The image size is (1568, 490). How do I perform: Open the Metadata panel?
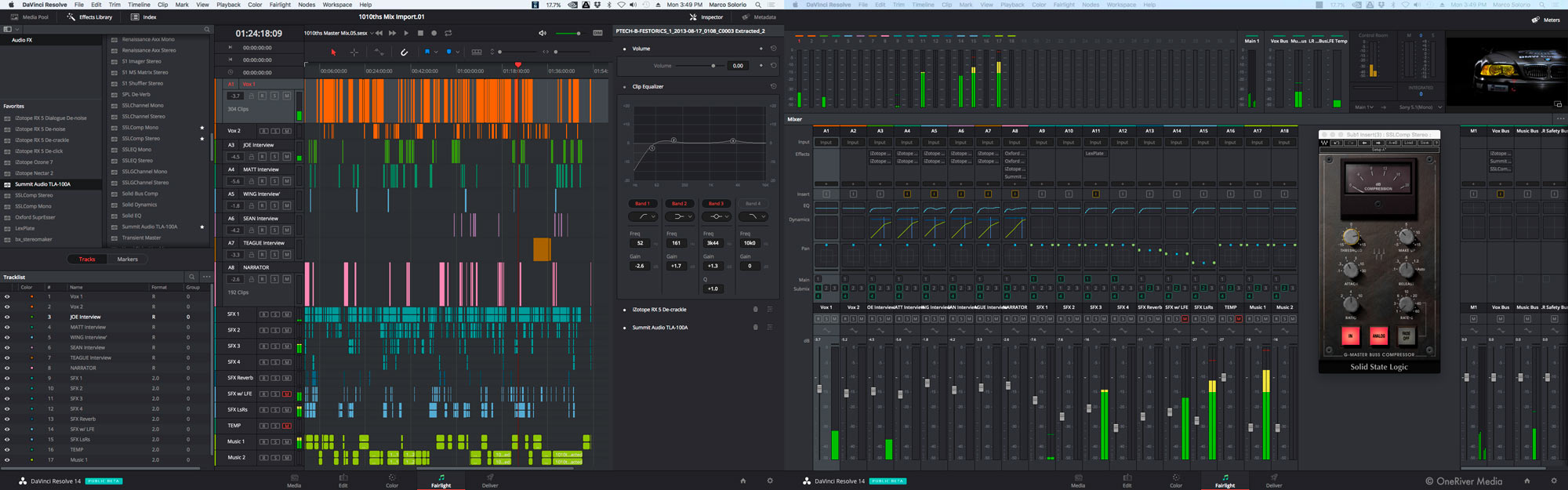pos(760,16)
